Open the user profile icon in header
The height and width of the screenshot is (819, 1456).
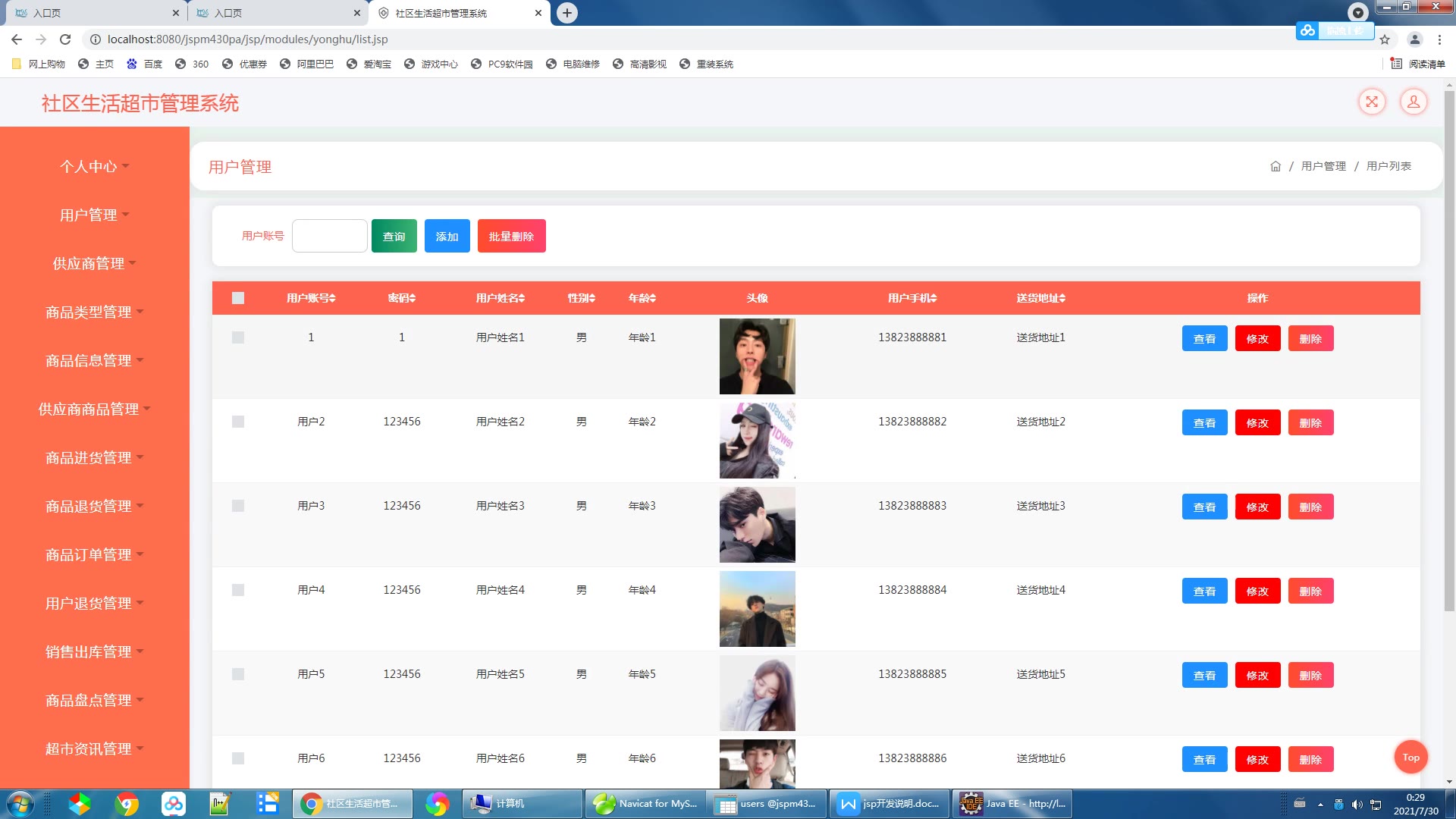click(1413, 102)
